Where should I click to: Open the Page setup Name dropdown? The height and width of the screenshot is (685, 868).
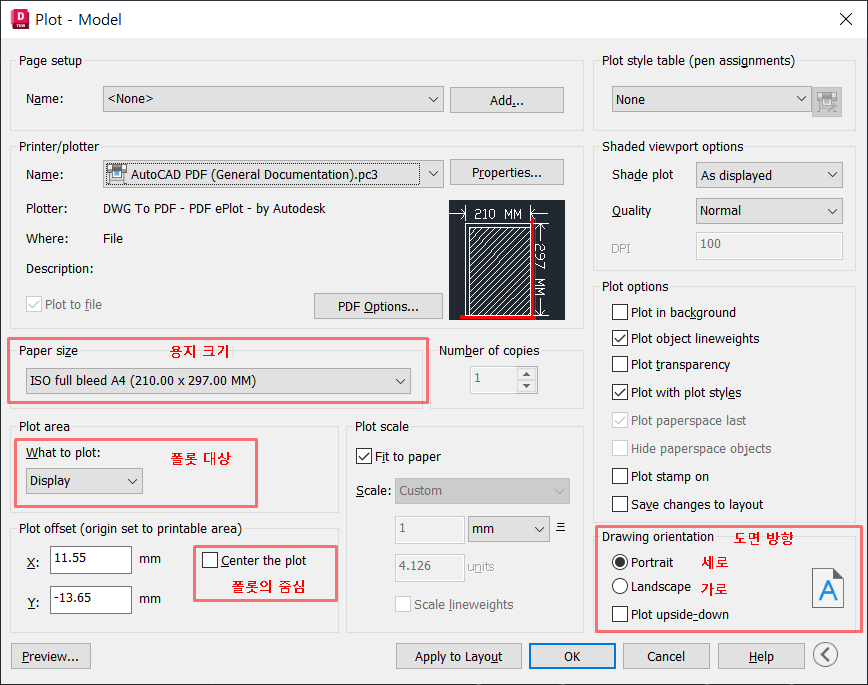coord(273,99)
